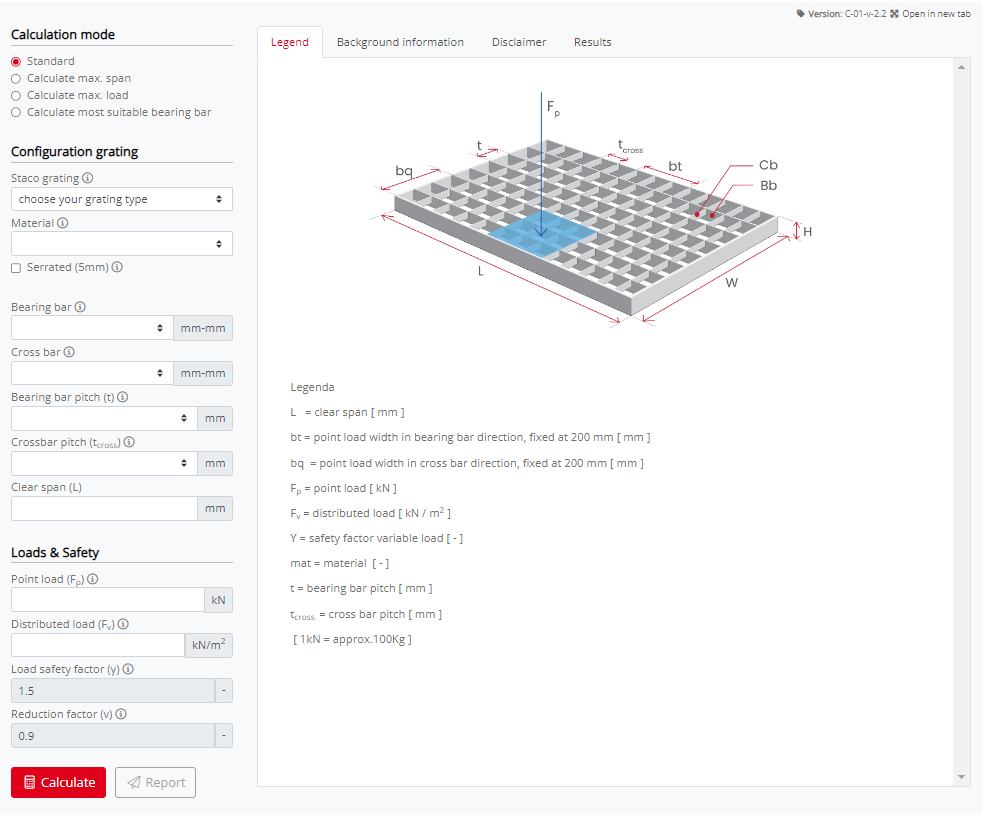Viewport: 983px width, 815px height.
Task: Select the Standard calculation mode
Action: coord(15,61)
